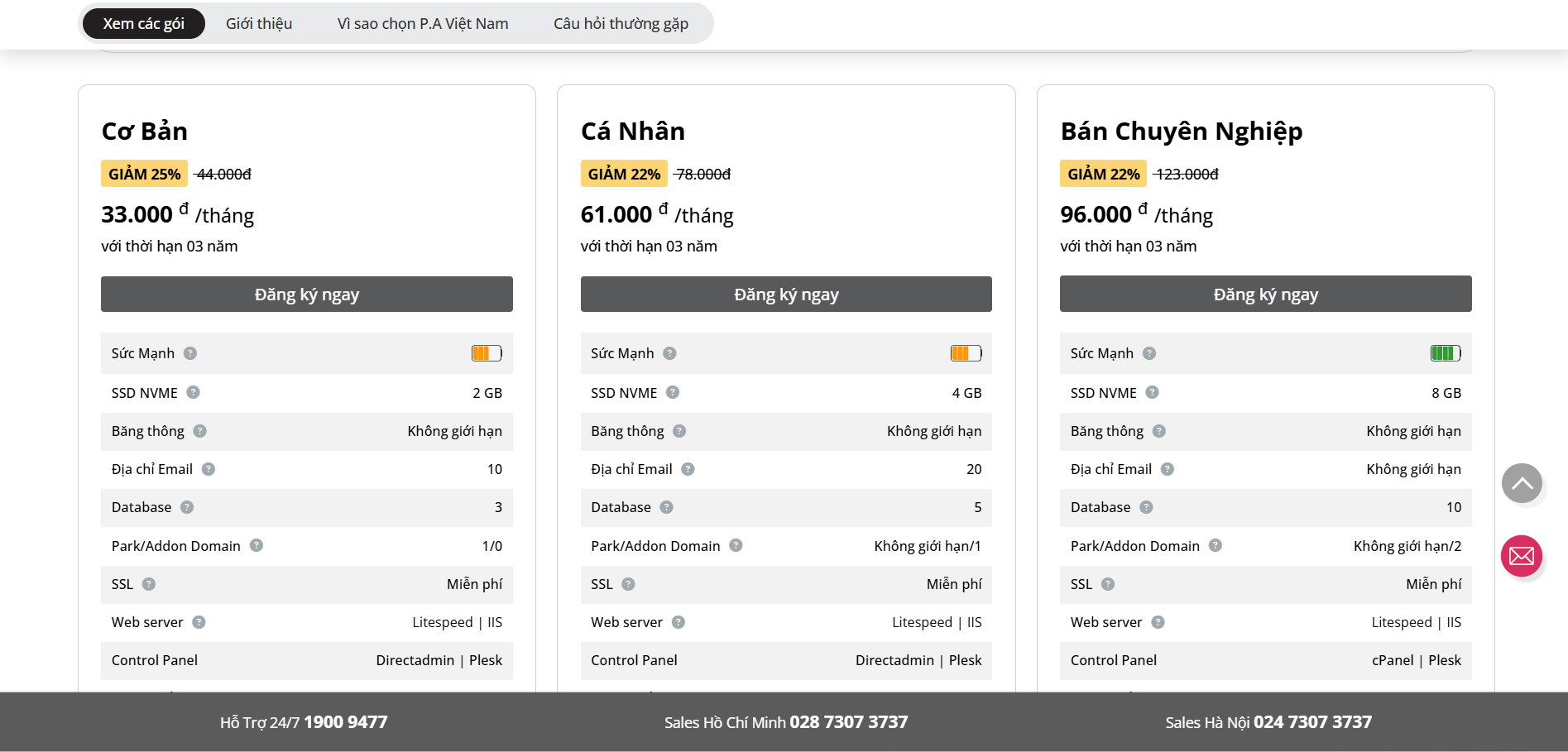Click the scroll-to-top arrow button

(x=1522, y=484)
